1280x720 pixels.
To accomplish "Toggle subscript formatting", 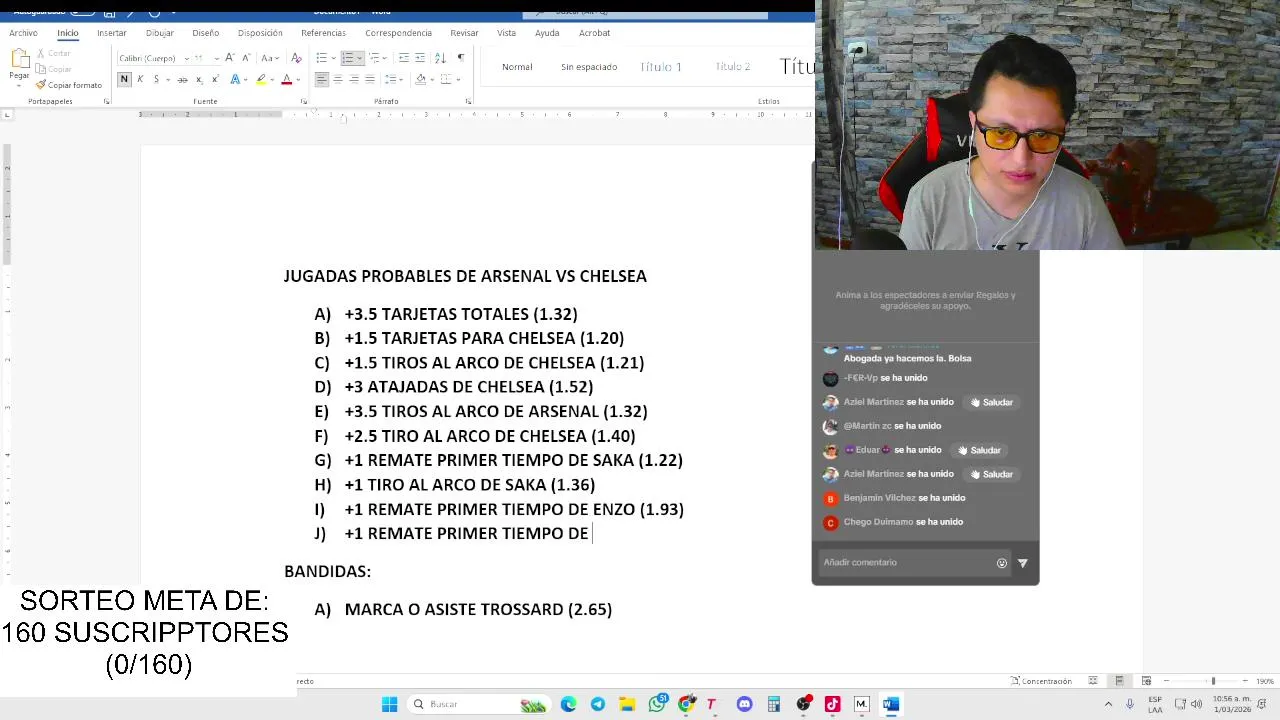I will [x=199, y=79].
